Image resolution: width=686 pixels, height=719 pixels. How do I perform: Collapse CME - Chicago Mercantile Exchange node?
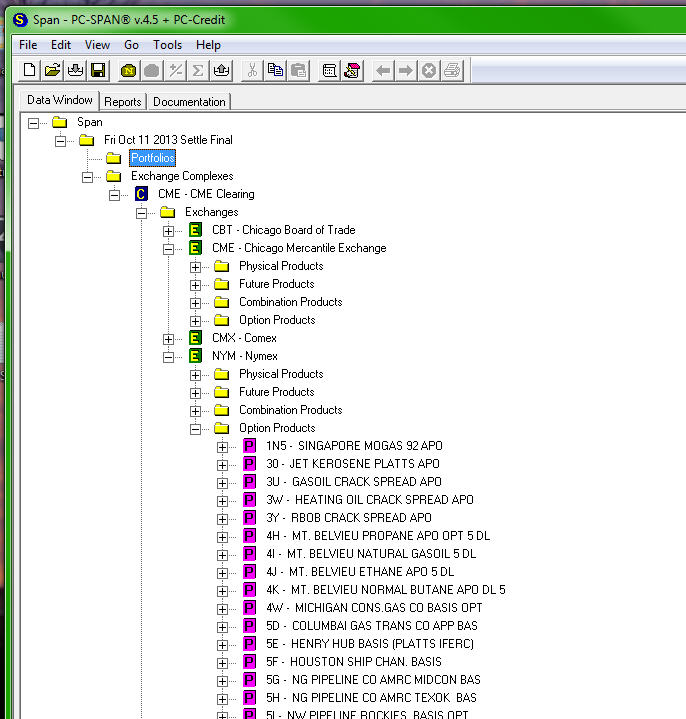[168, 249]
